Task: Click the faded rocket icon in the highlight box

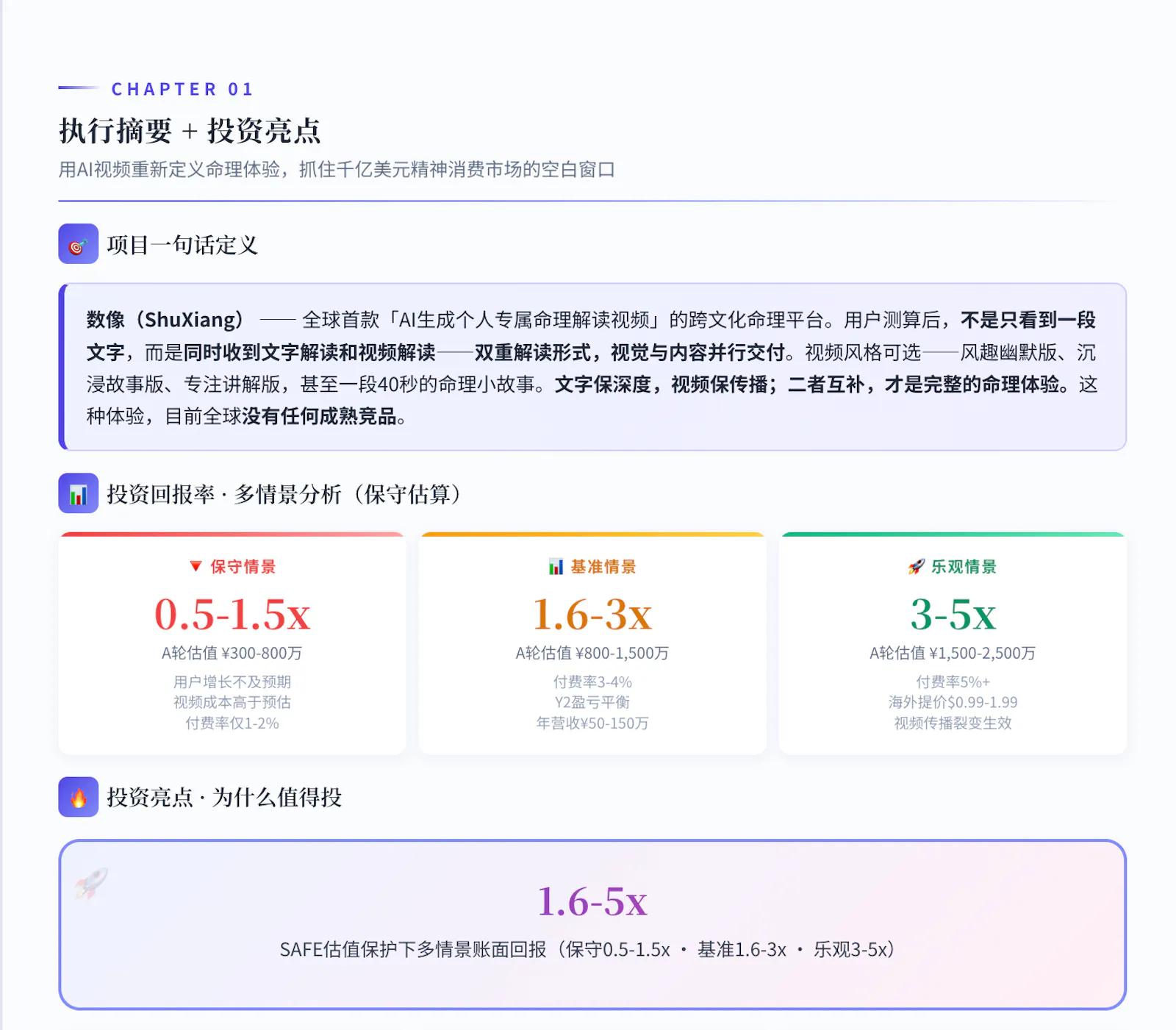Action: (x=91, y=882)
